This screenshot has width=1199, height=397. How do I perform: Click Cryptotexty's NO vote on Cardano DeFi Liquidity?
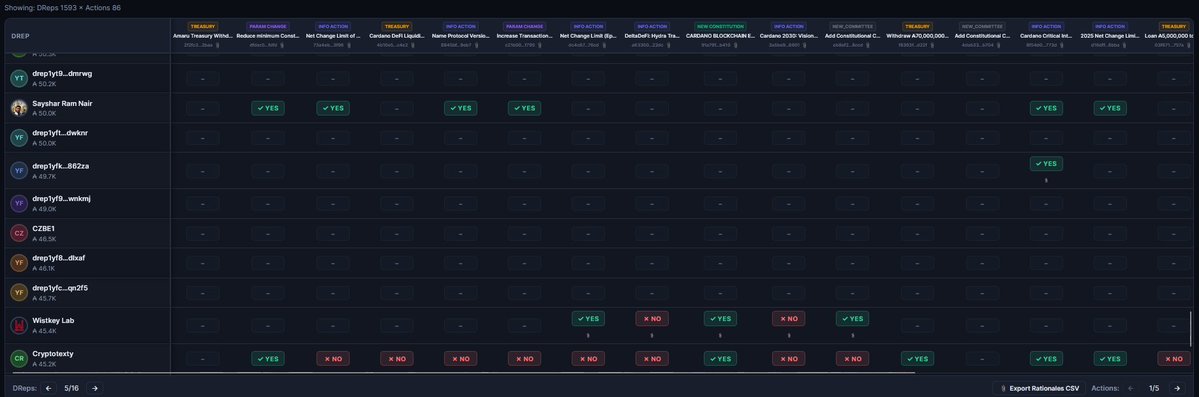[397, 358]
